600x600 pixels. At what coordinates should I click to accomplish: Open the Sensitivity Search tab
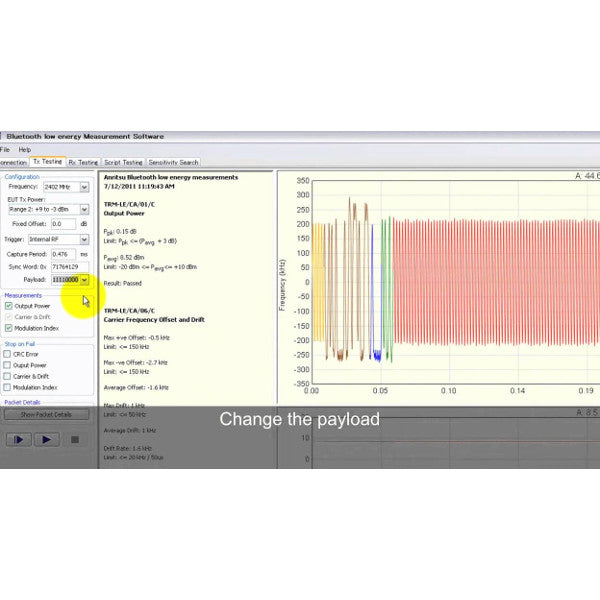pyautogui.click(x=174, y=161)
